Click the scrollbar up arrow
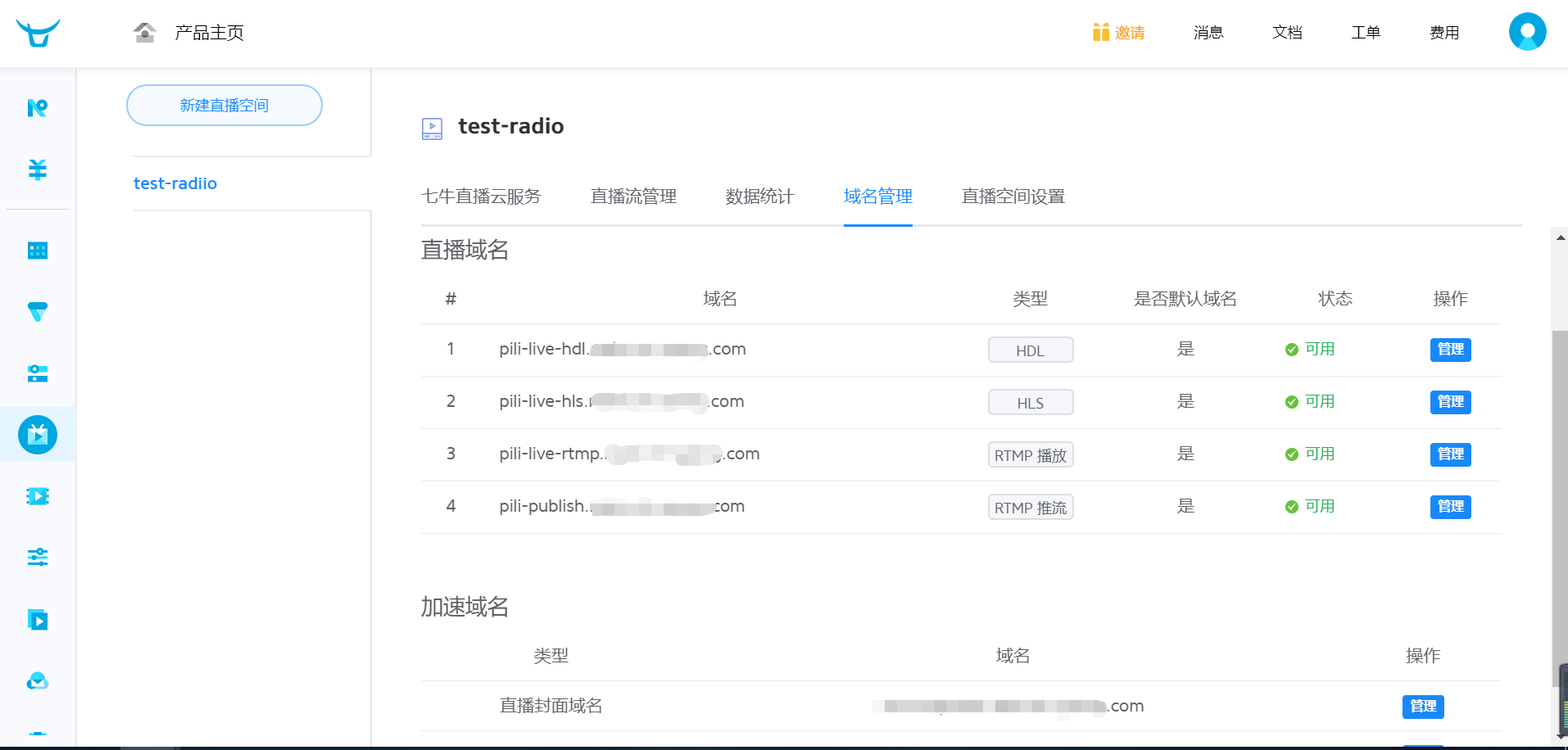 (x=1560, y=238)
